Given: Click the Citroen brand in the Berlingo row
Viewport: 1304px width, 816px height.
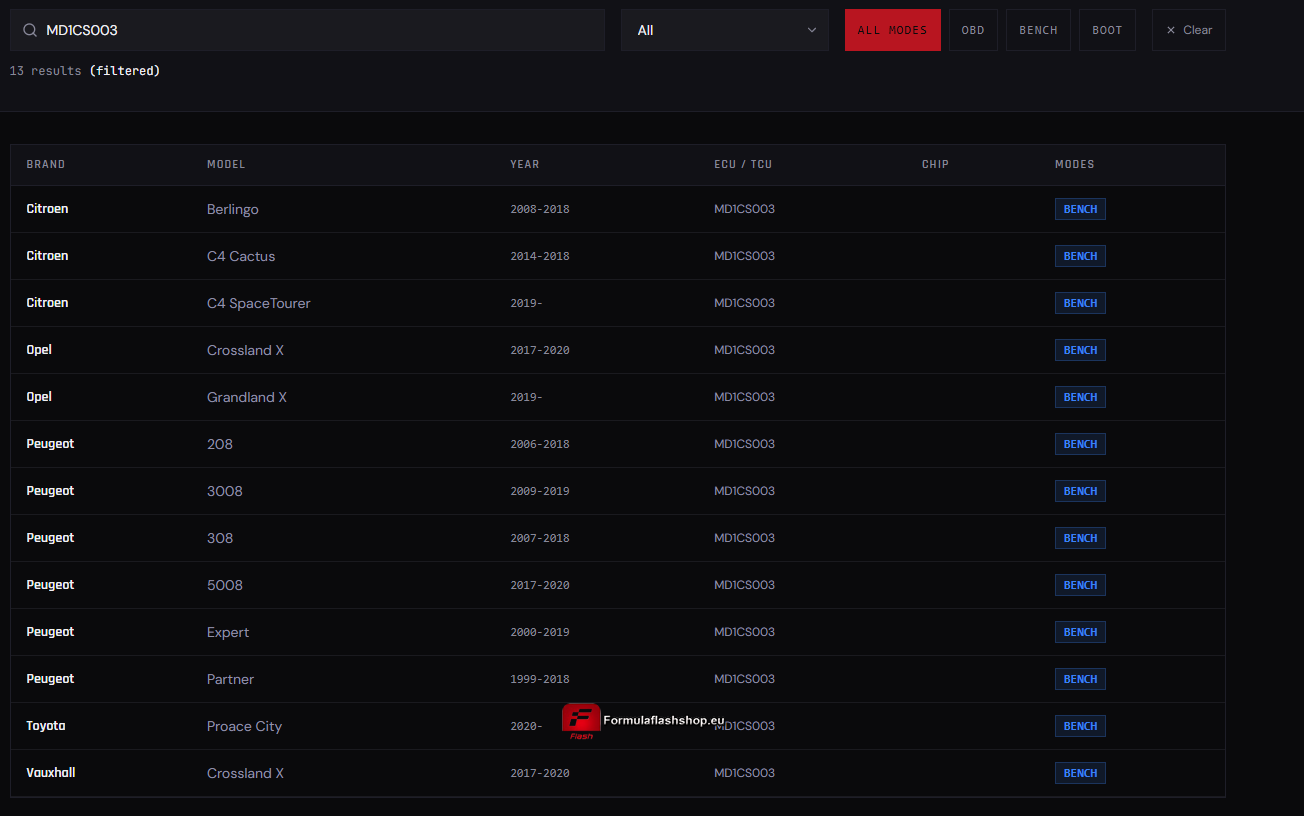Looking at the screenshot, I should [47, 209].
